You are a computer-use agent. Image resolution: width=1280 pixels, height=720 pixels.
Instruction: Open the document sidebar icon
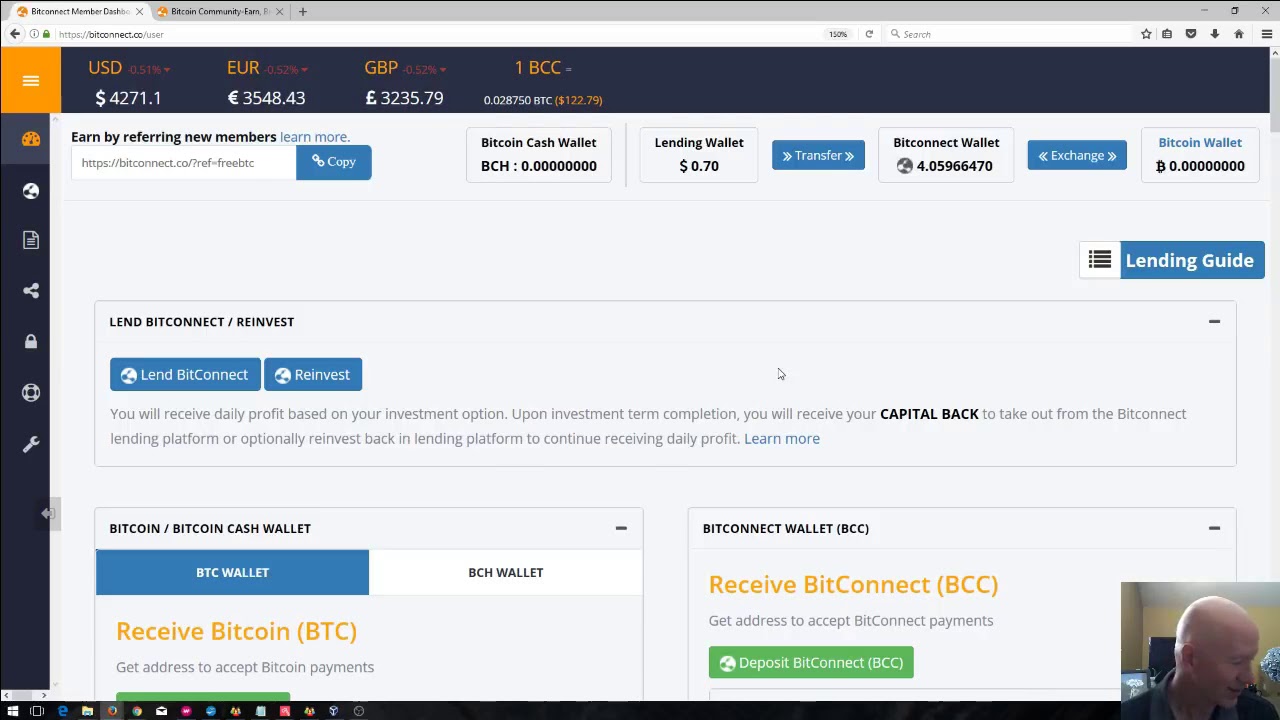(31, 240)
